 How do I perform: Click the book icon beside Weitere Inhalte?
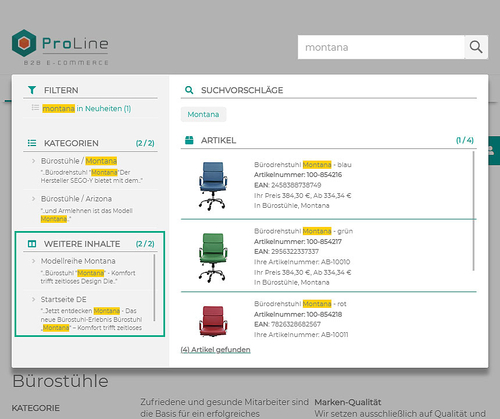coord(32,244)
